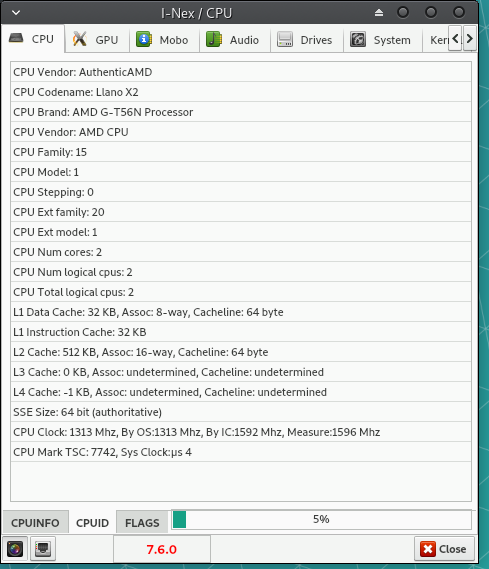
Task: Select the row 'CPU Family: 15'
Action: (x=241, y=152)
